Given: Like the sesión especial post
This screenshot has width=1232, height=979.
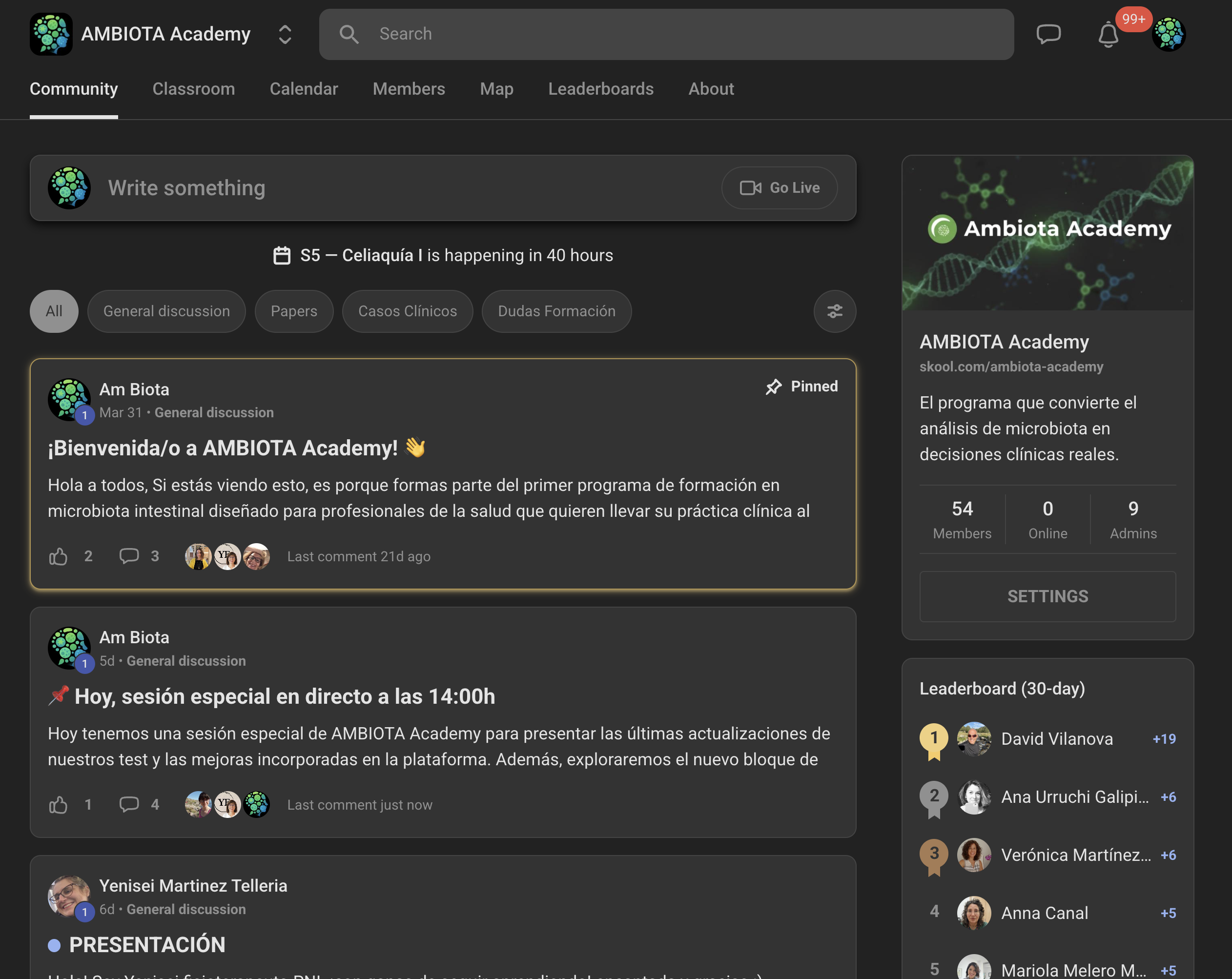Looking at the screenshot, I should [x=58, y=805].
